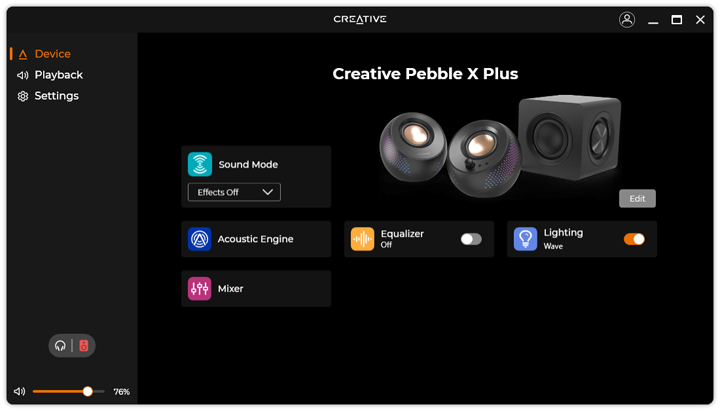Open the Mixer panel label

click(x=231, y=288)
